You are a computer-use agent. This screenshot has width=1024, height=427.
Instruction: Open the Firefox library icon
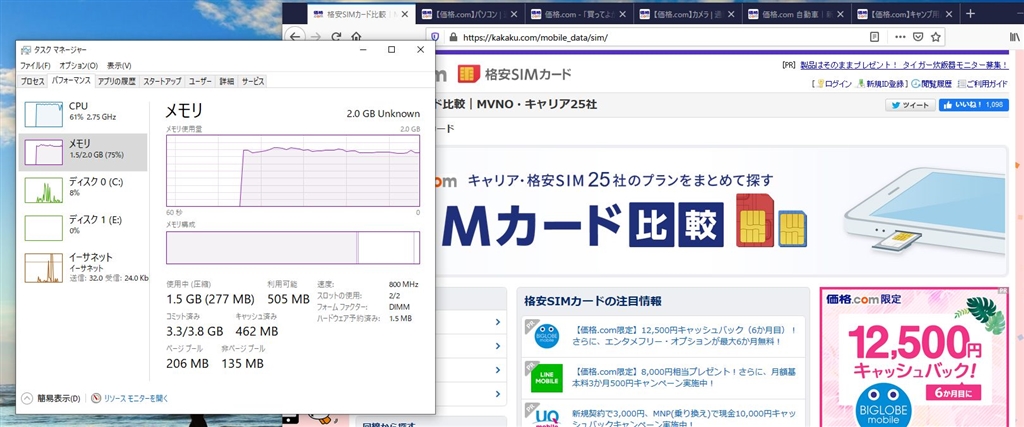pos(1014,36)
